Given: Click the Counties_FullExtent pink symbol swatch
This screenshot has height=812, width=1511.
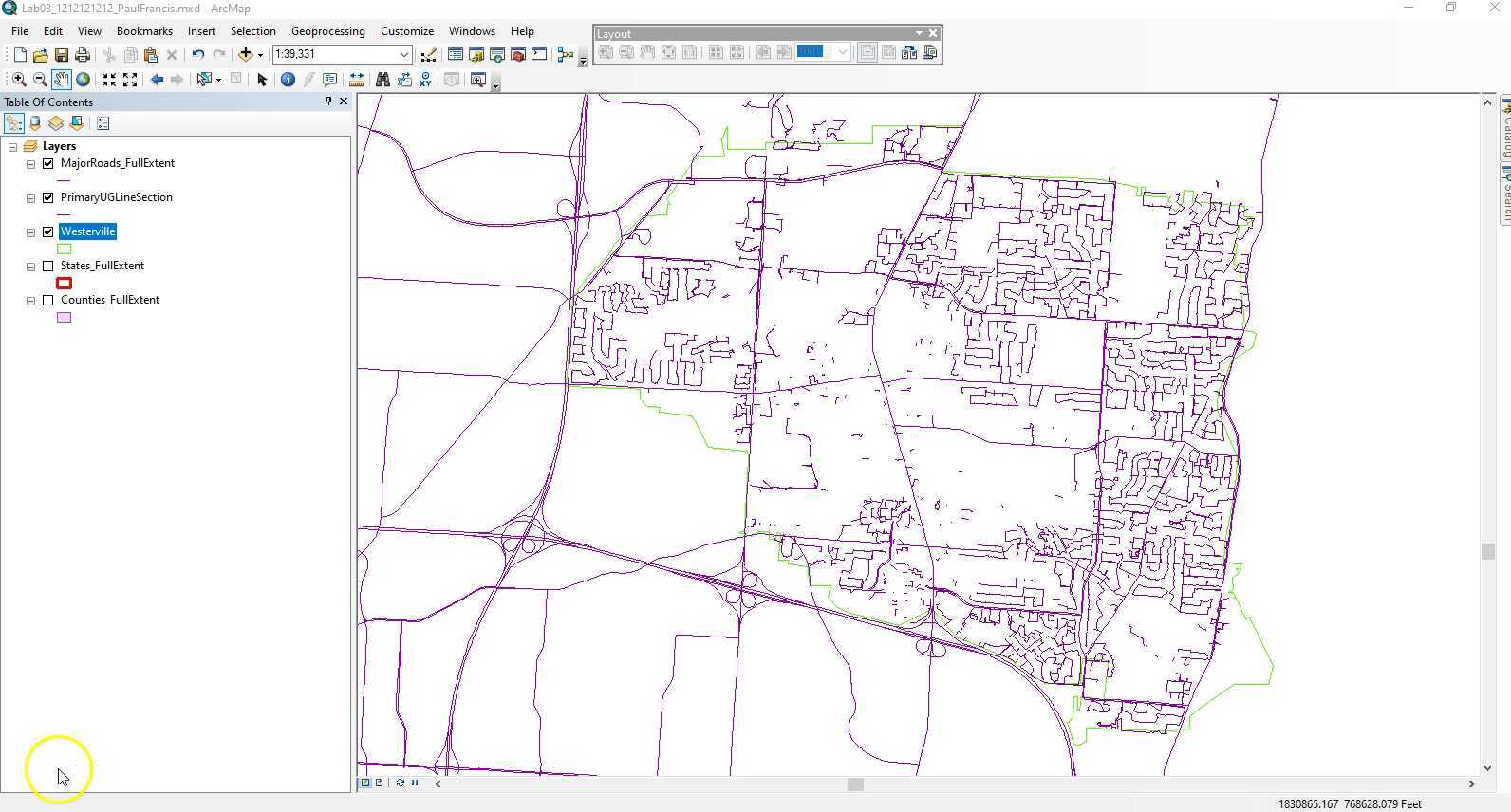Looking at the screenshot, I should click(x=65, y=318).
